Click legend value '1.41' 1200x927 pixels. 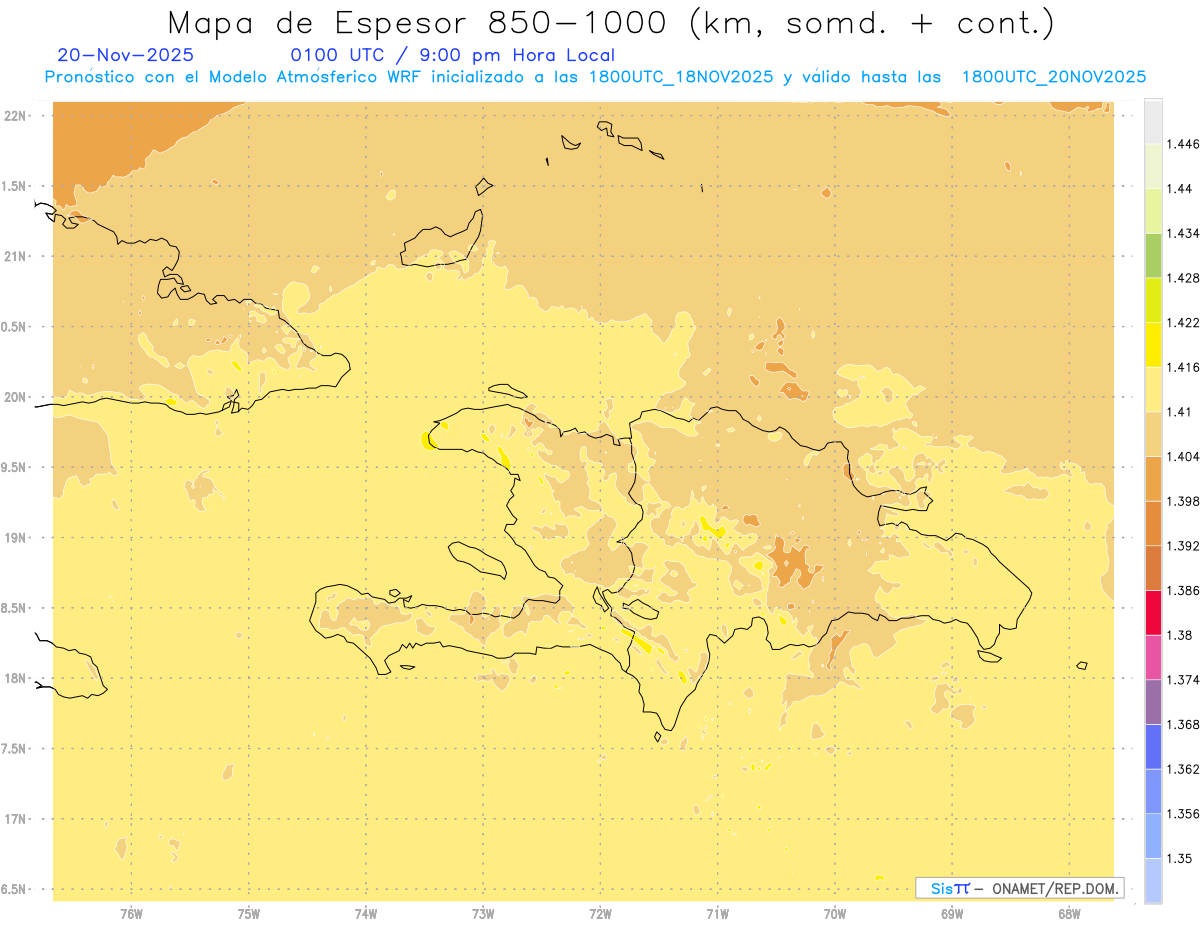(x=1179, y=411)
